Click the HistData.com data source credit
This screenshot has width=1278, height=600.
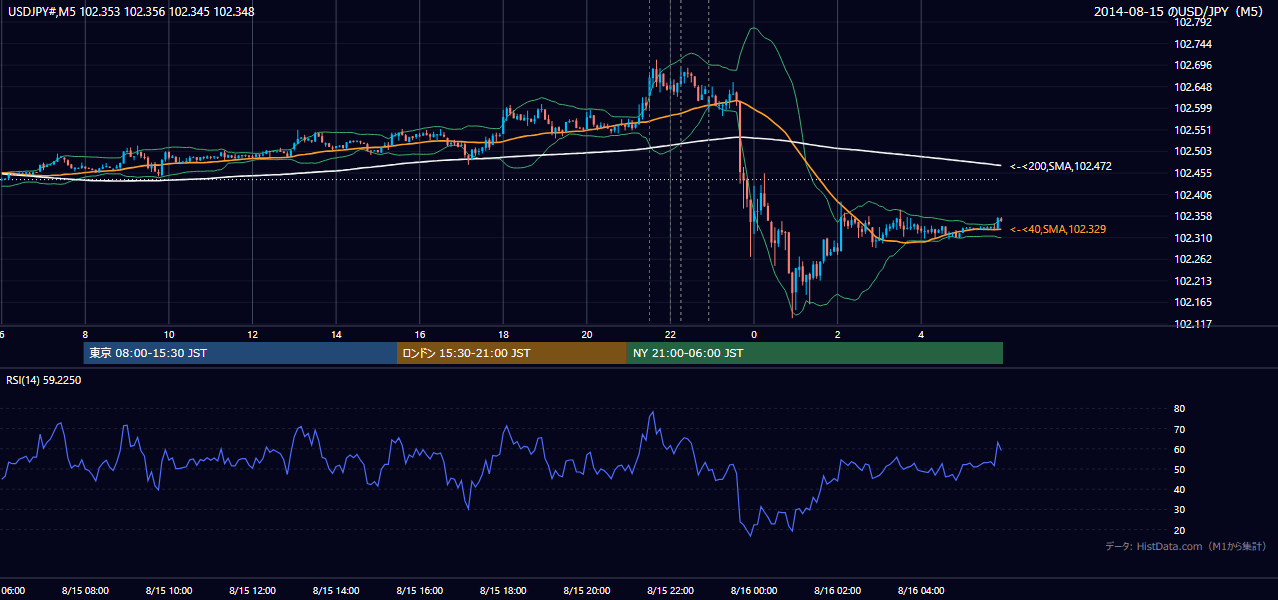(1186, 546)
